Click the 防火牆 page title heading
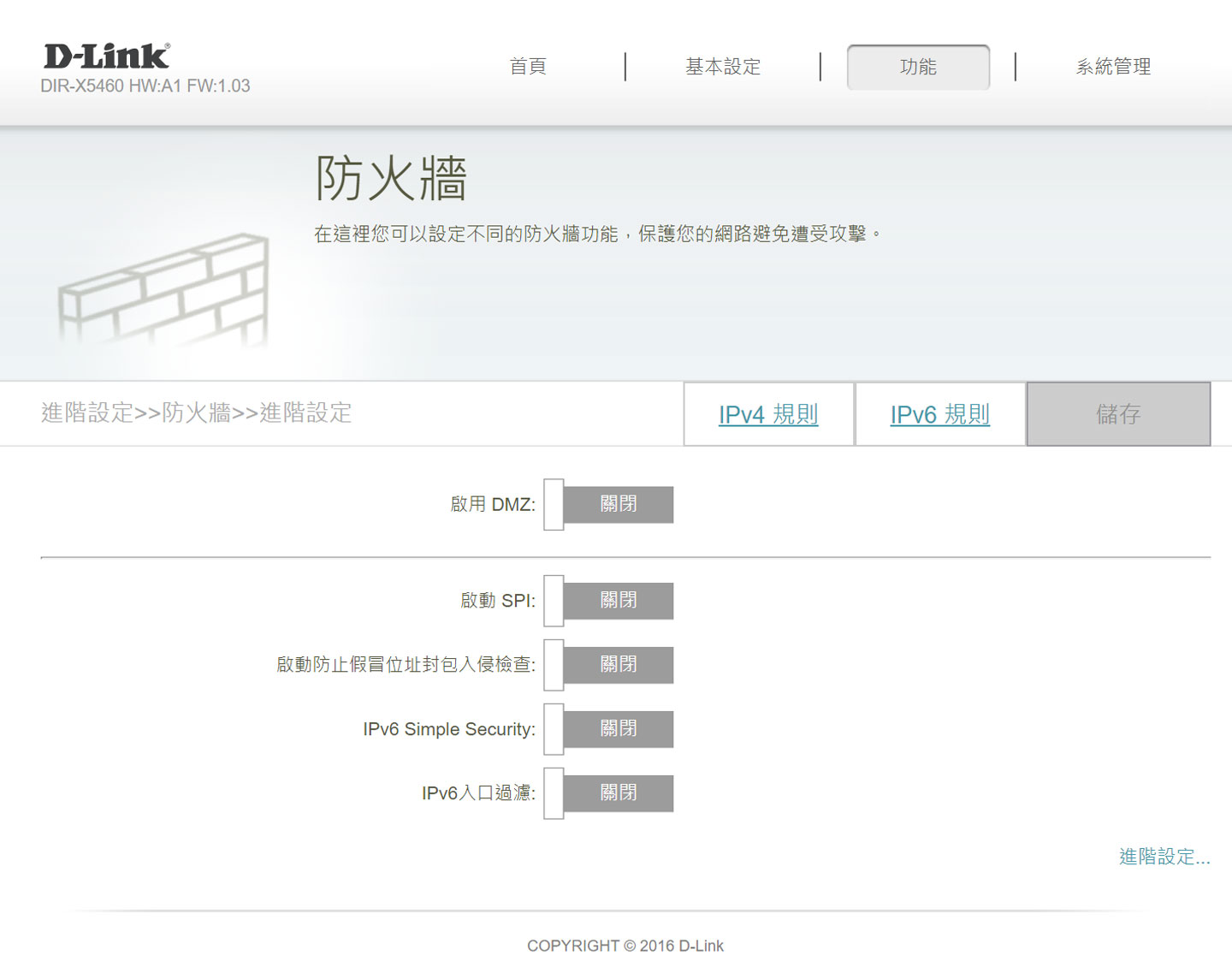1232x979 pixels. tap(390, 180)
